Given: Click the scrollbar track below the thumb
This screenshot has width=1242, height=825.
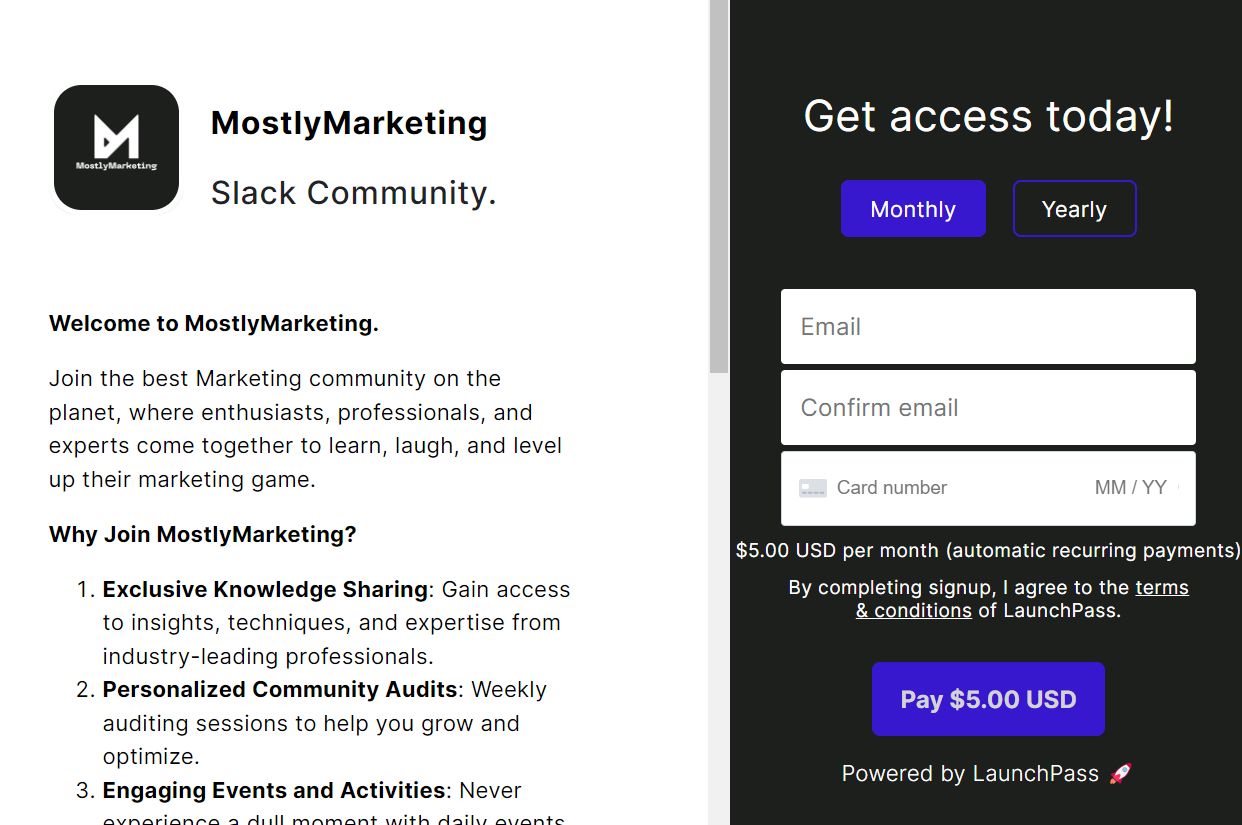Looking at the screenshot, I should click(x=719, y=600).
